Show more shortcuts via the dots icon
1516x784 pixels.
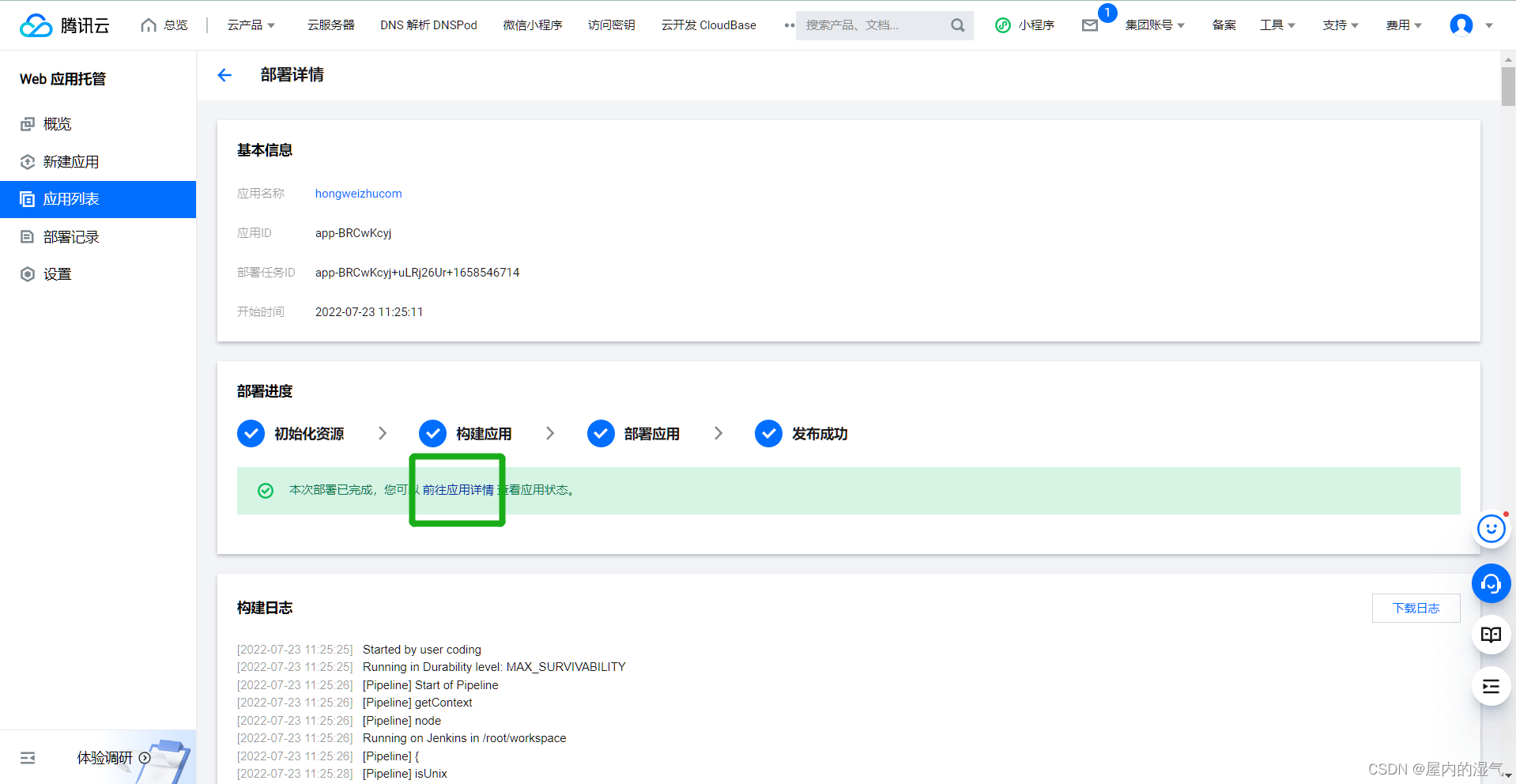[x=789, y=25]
